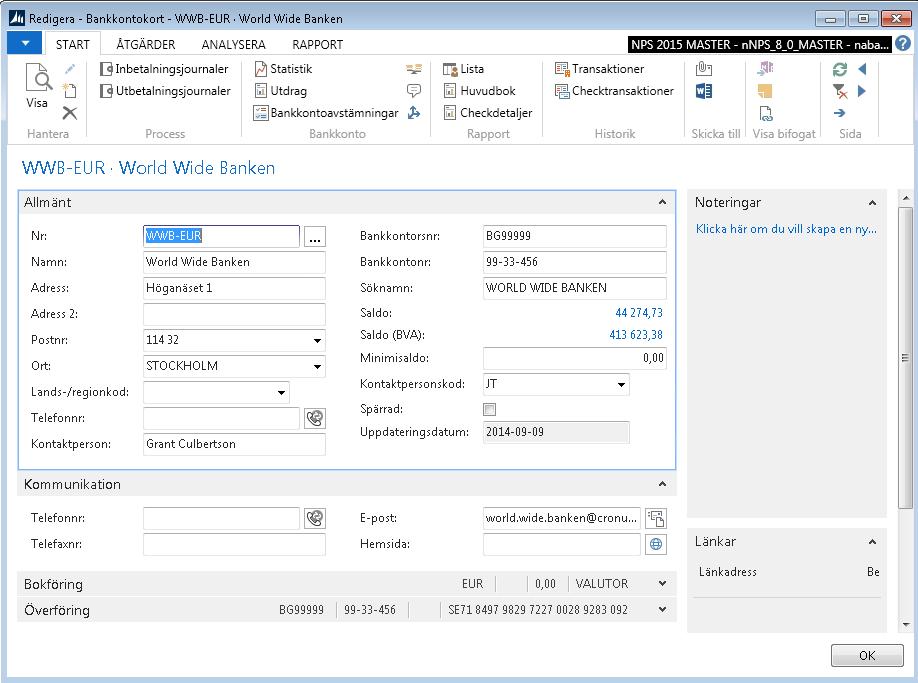Switch to the ANALYSERA tab

pos(233,44)
